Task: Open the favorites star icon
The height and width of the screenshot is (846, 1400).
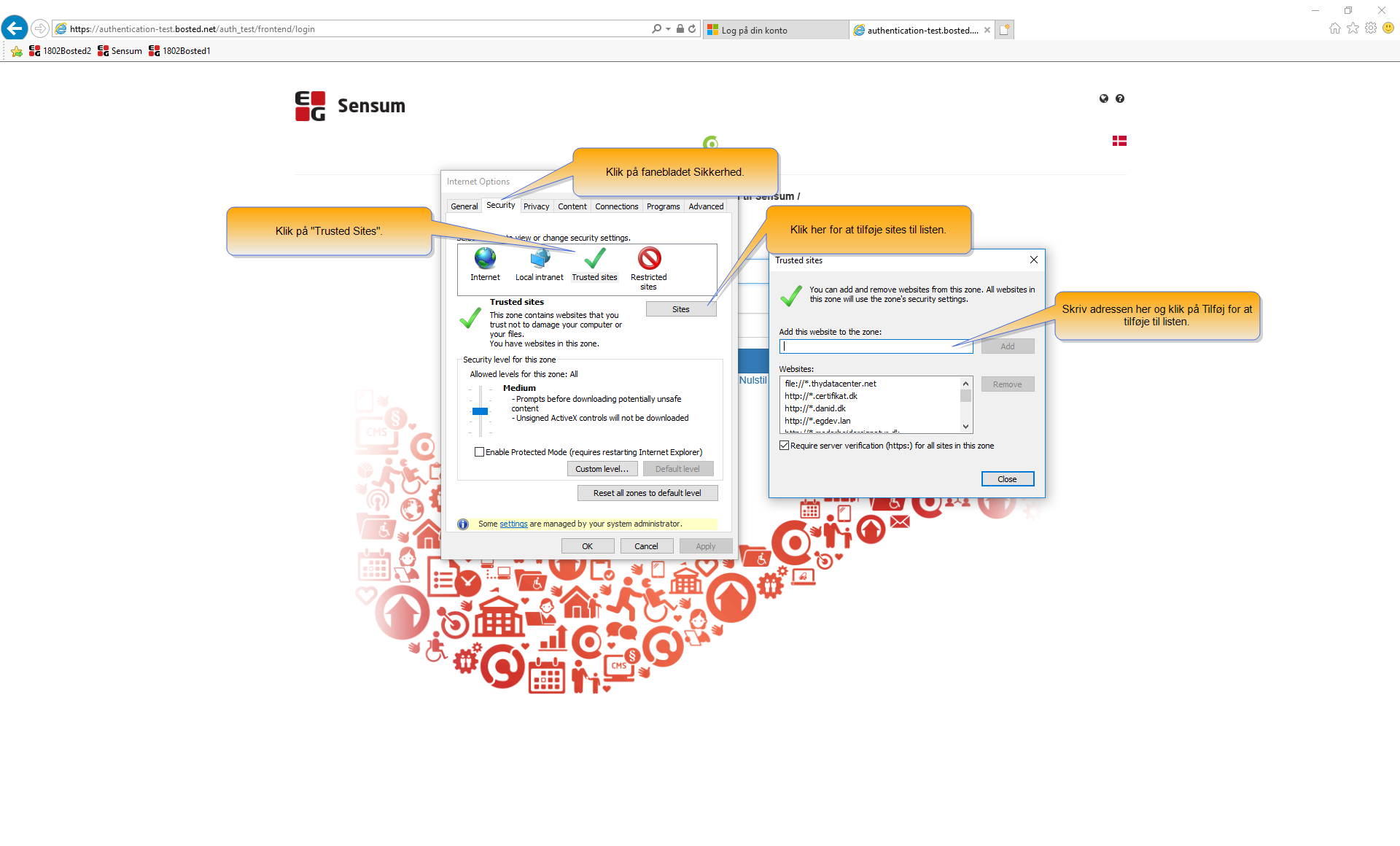Action: pyautogui.click(x=1353, y=28)
